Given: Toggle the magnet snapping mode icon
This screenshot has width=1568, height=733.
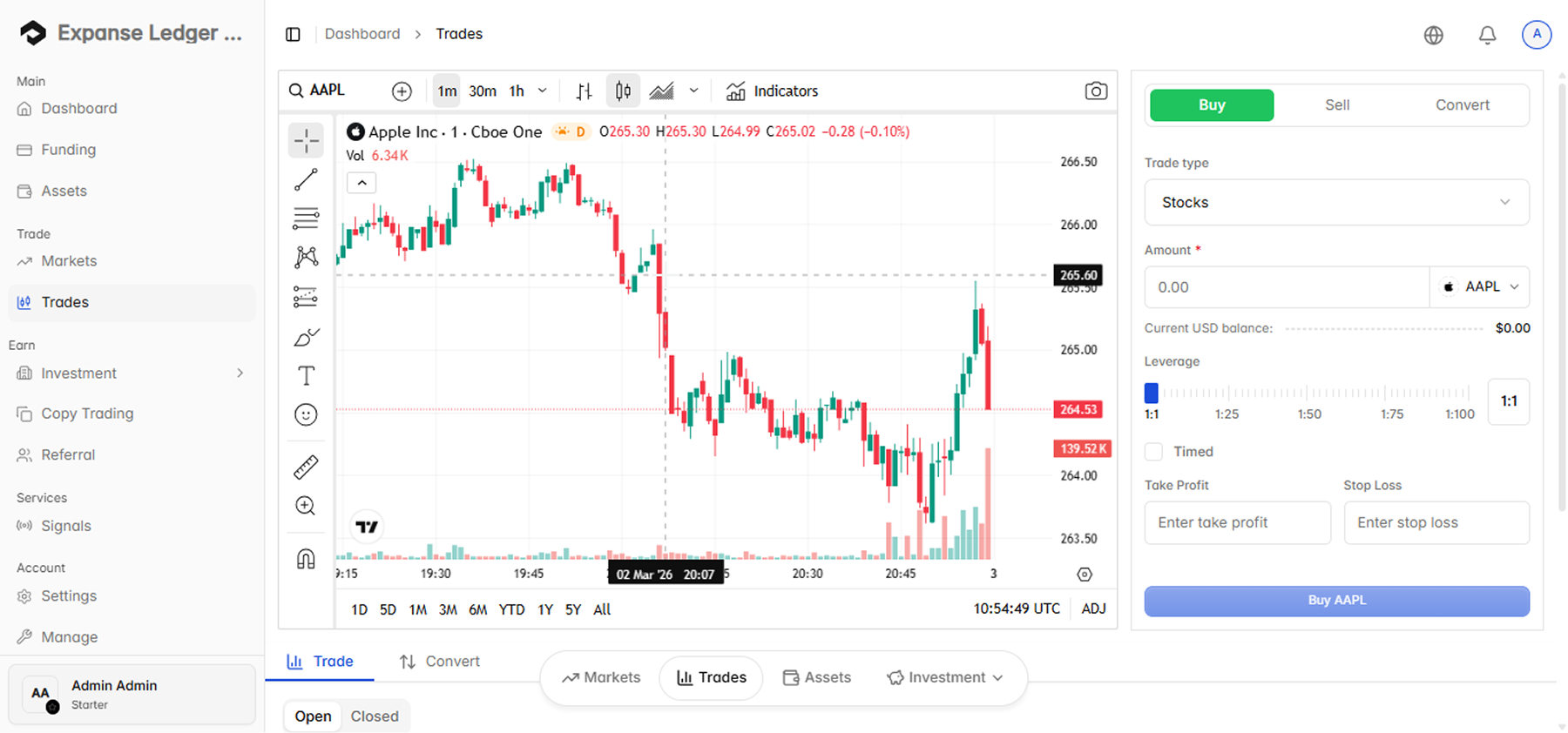Looking at the screenshot, I should pos(306,559).
